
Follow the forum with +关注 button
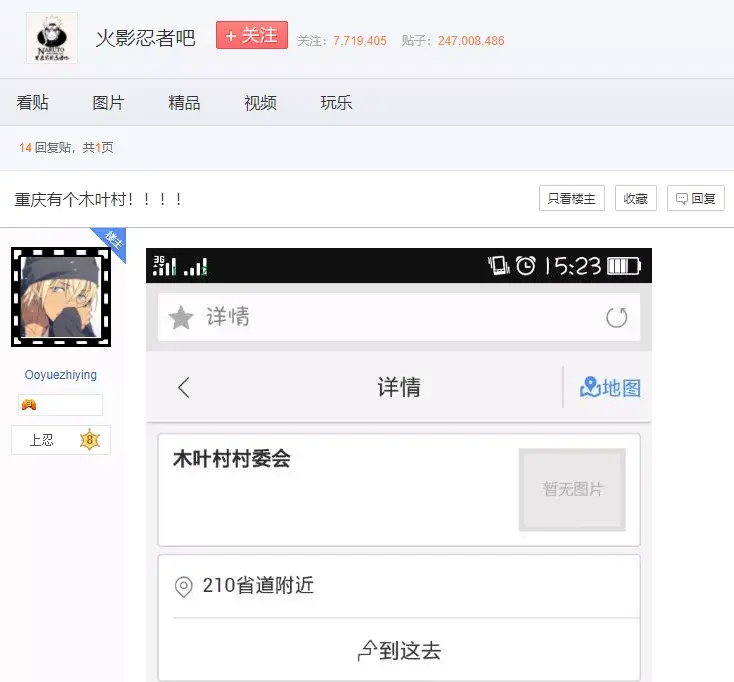click(252, 35)
